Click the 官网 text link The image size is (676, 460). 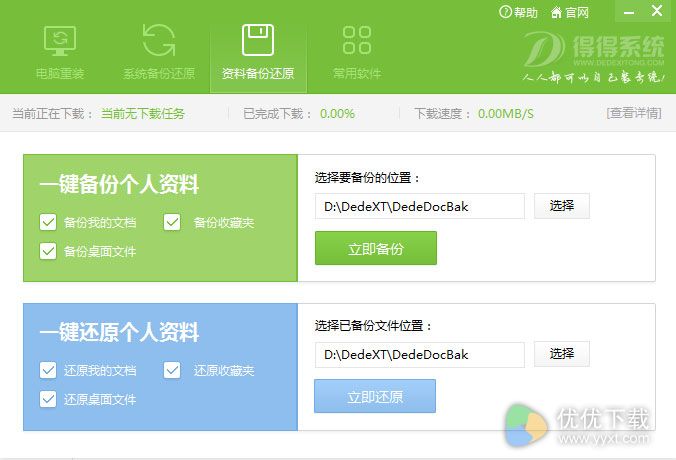[577, 13]
